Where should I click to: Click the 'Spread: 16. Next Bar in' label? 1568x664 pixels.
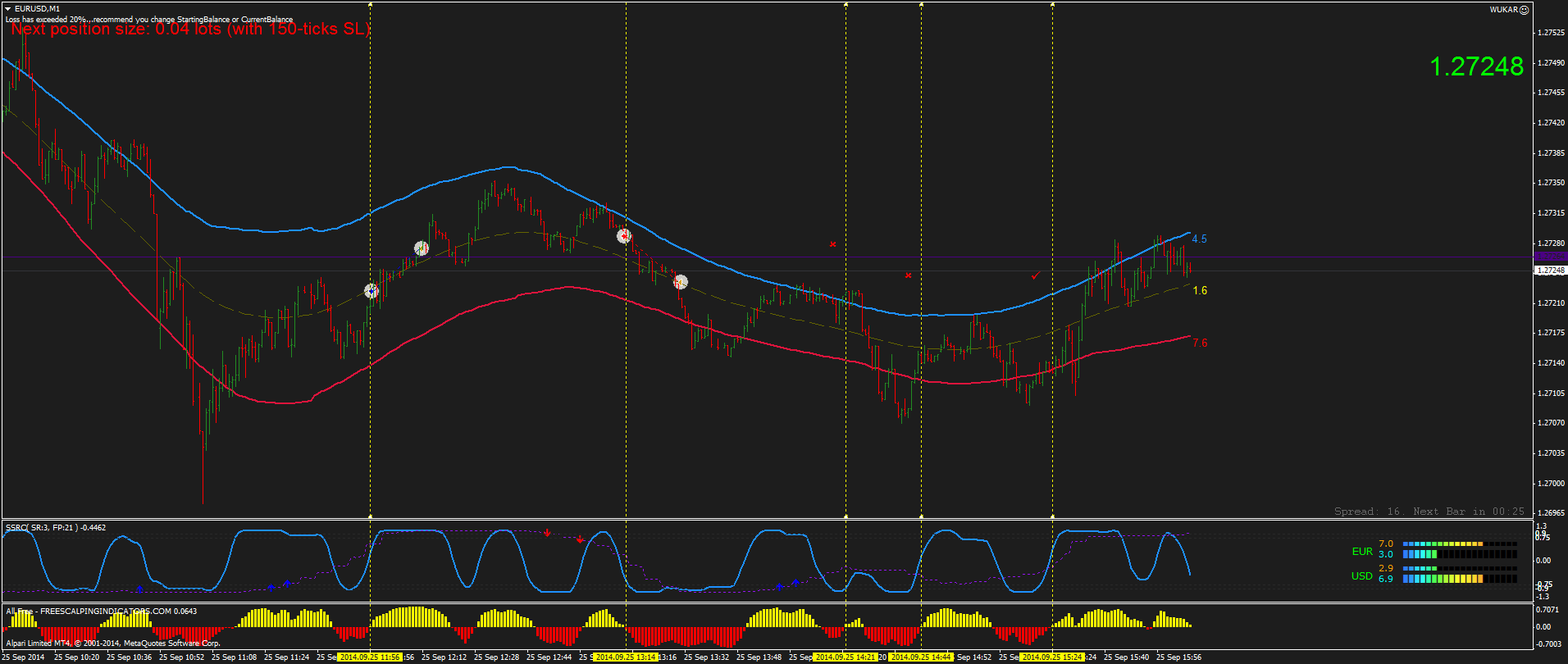[x=1429, y=512]
